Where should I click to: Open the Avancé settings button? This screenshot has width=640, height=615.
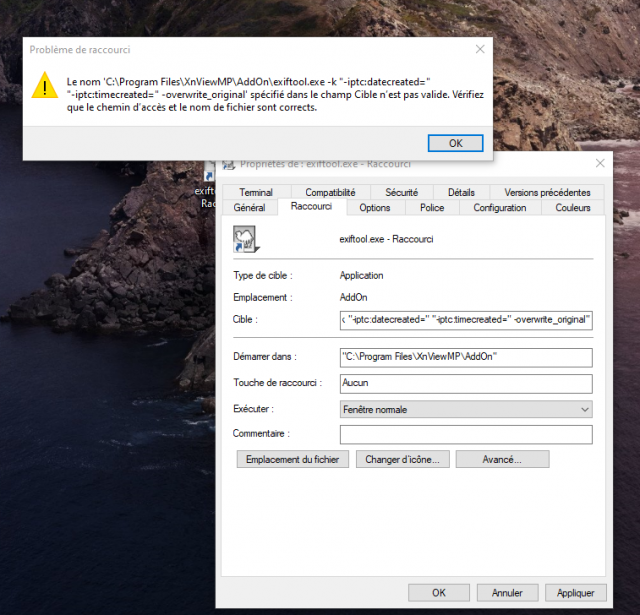[502, 460]
